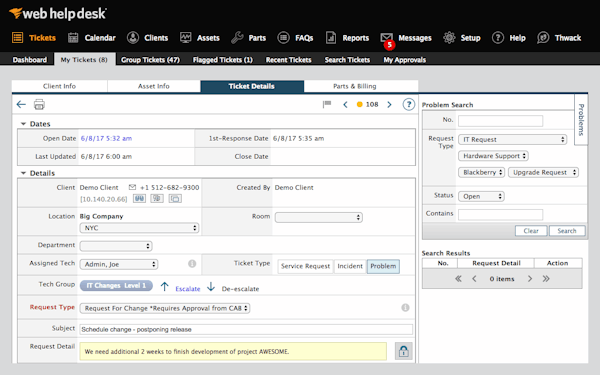Go back with the left arrow icon
The width and height of the screenshot is (600, 375).
click(x=21, y=104)
